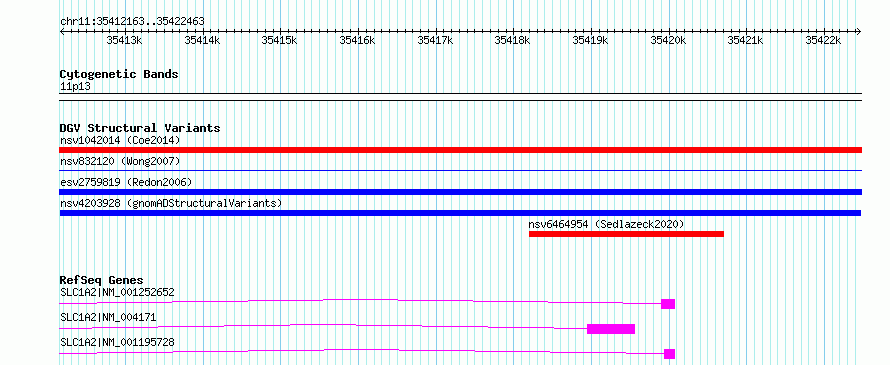This screenshot has height=365, width=890.
Task: Open variant label nsv1042014 (Coe2014)
Action: click(x=120, y=140)
